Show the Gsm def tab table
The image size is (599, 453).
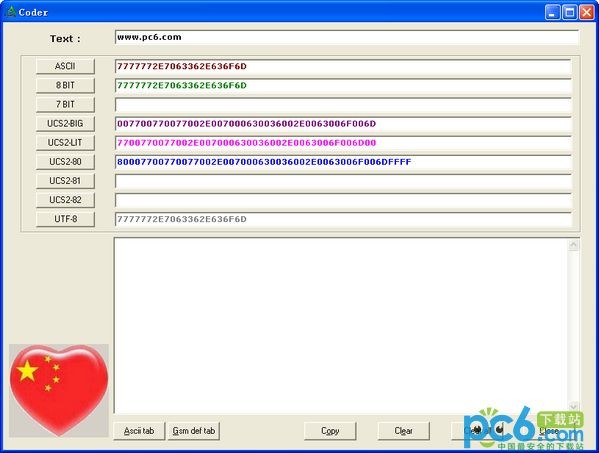(194, 431)
